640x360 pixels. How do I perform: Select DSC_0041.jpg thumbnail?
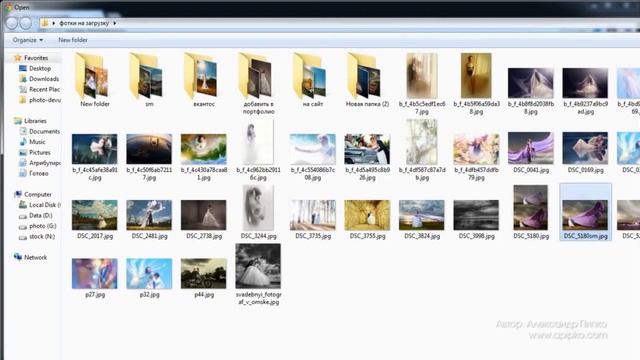point(531,149)
